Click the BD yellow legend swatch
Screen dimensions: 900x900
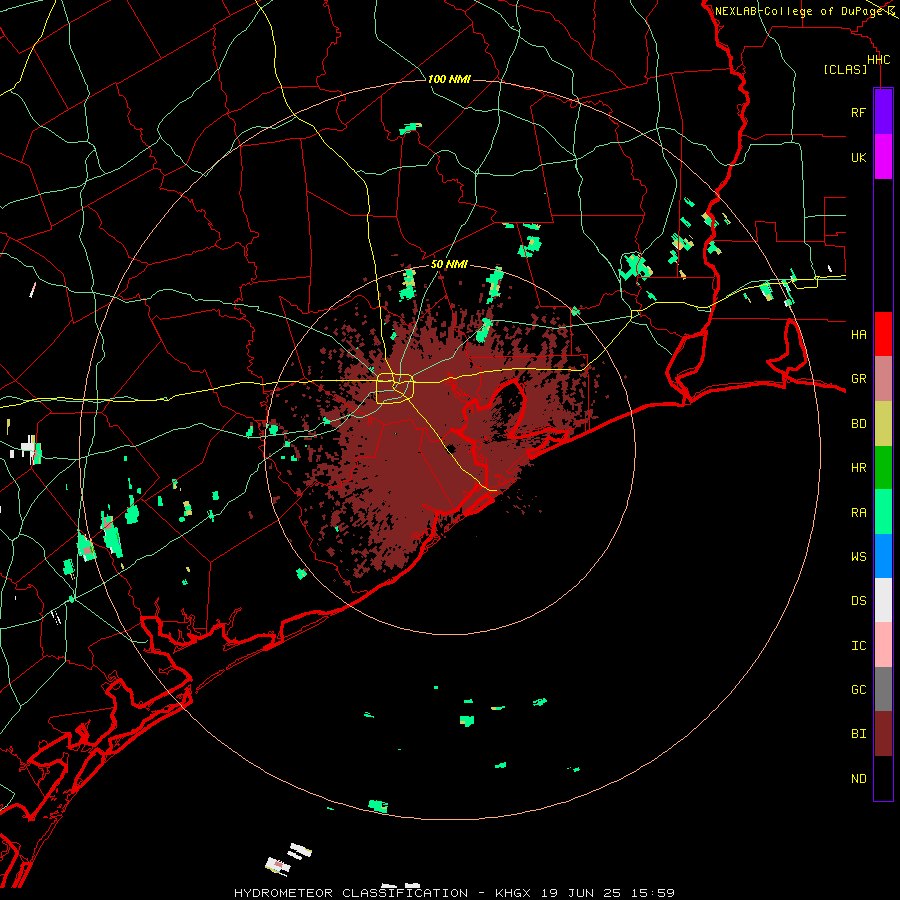click(883, 423)
